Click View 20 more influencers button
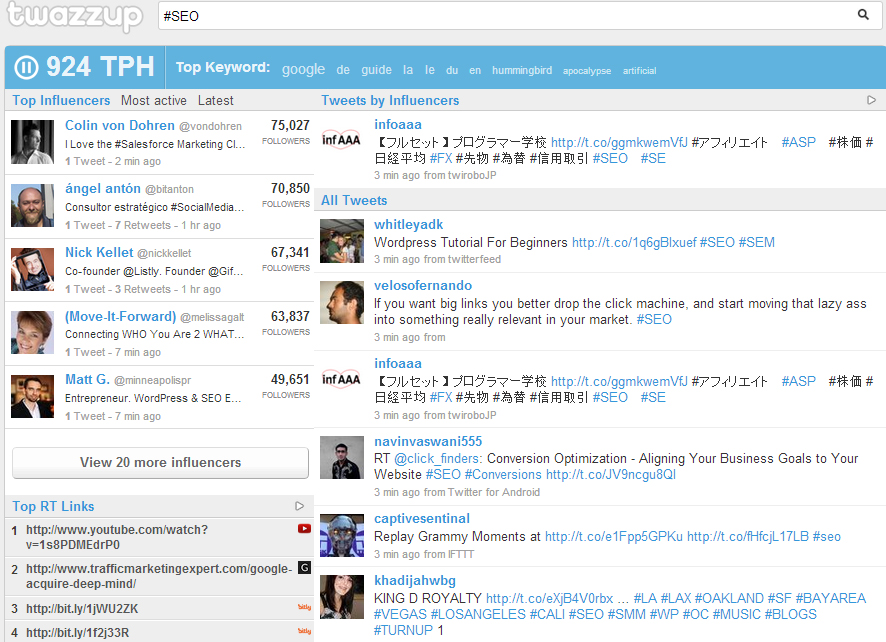This screenshot has width=886, height=642. tap(160, 462)
